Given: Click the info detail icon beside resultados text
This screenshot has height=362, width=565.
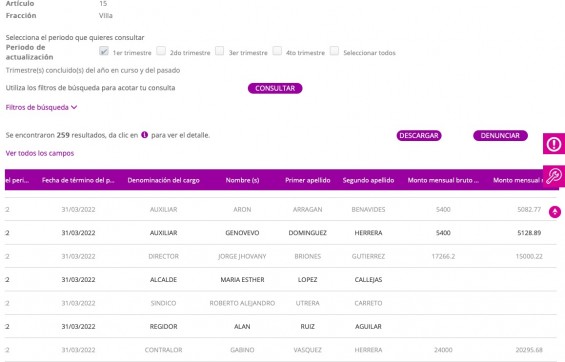Looking at the screenshot, I should 144,135.
